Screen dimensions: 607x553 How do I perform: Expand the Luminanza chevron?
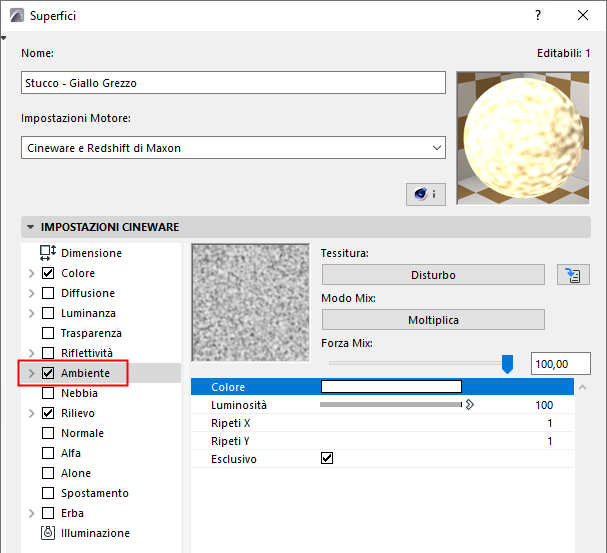32,313
